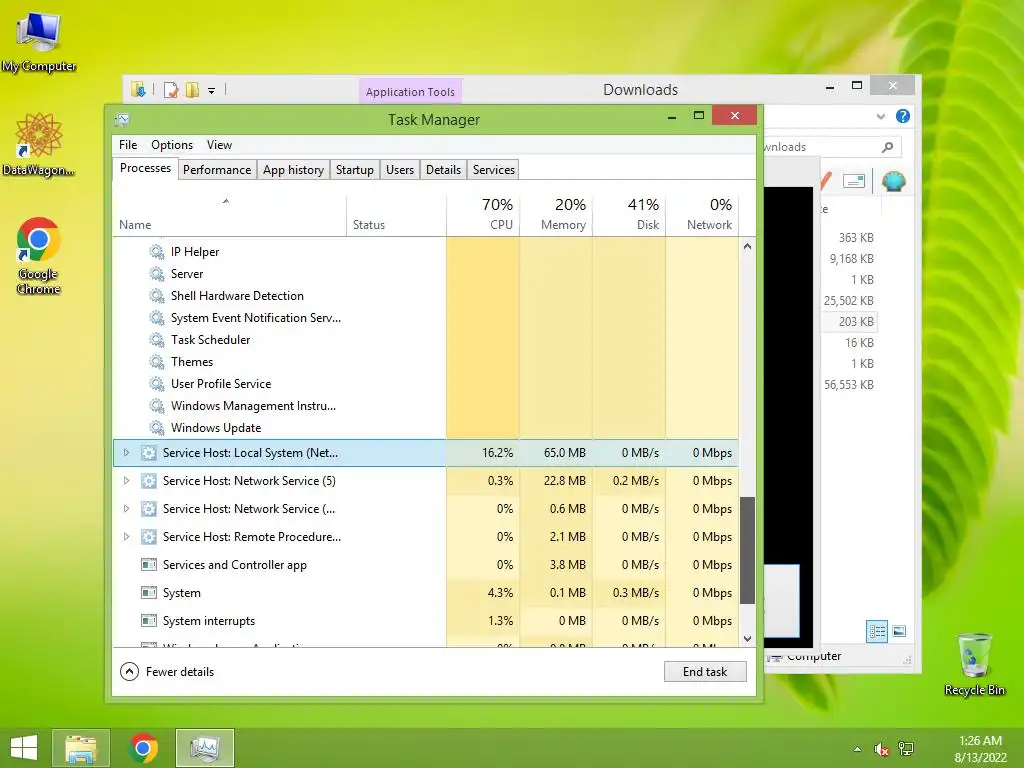The width and height of the screenshot is (1024, 768).
Task: Open the My Computer desktop icon
Action: coord(39,41)
